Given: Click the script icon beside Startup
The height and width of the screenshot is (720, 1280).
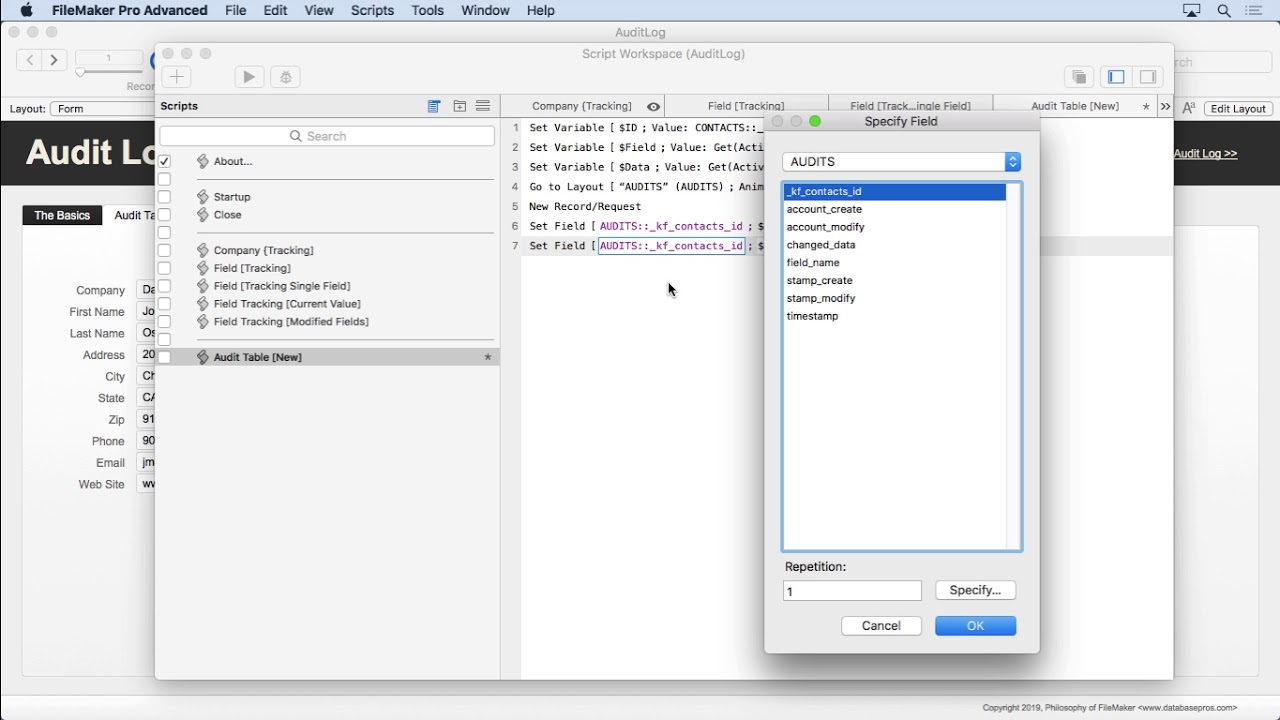Looking at the screenshot, I should point(203,197).
